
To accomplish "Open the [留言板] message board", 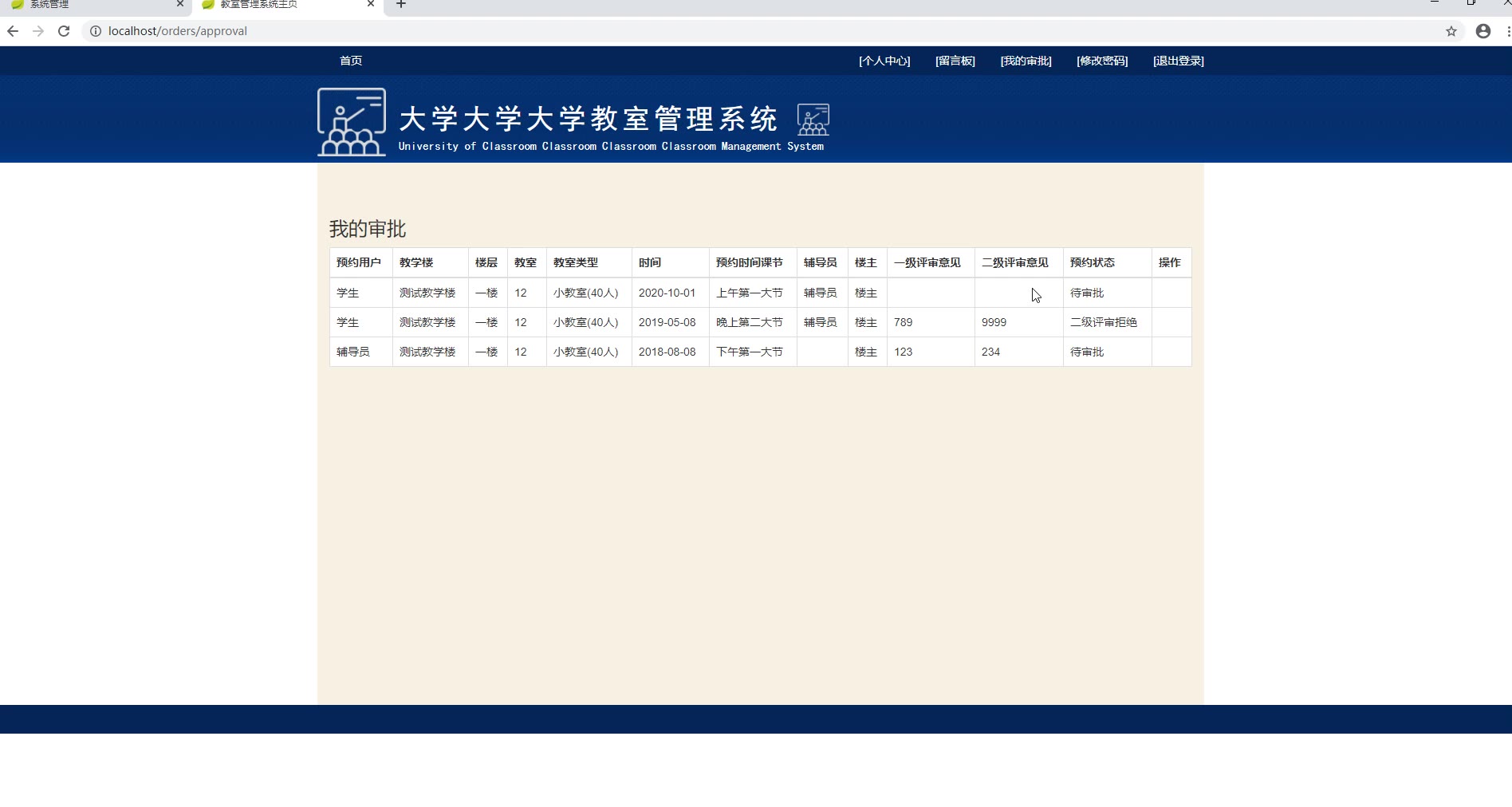I will (x=955, y=61).
